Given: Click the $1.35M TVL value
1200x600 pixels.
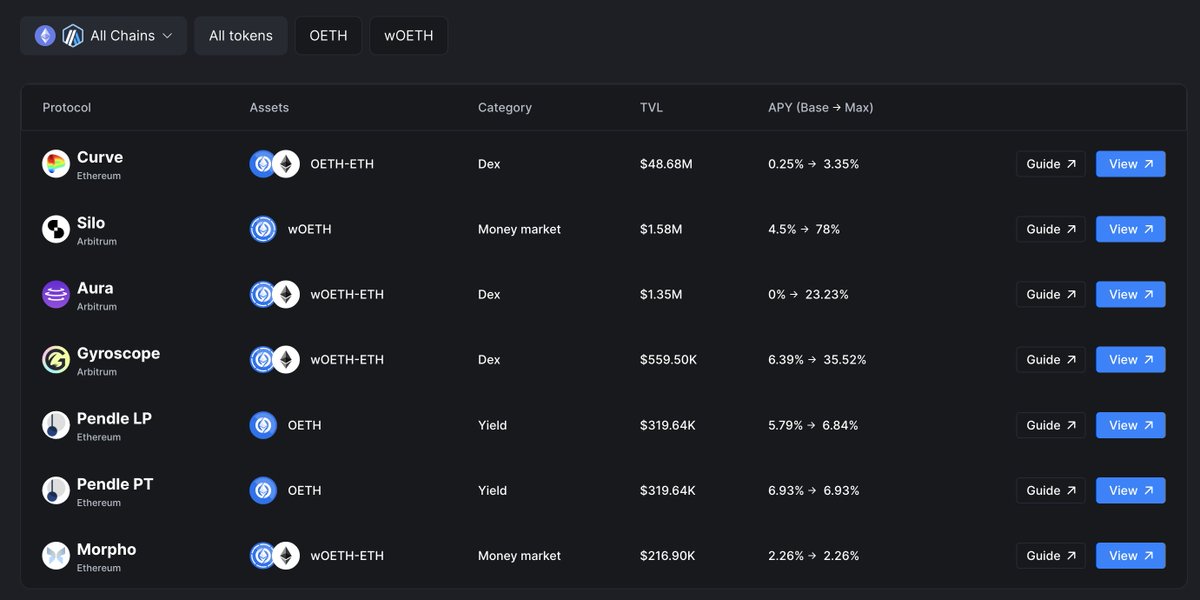Looking at the screenshot, I should (x=661, y=294).
